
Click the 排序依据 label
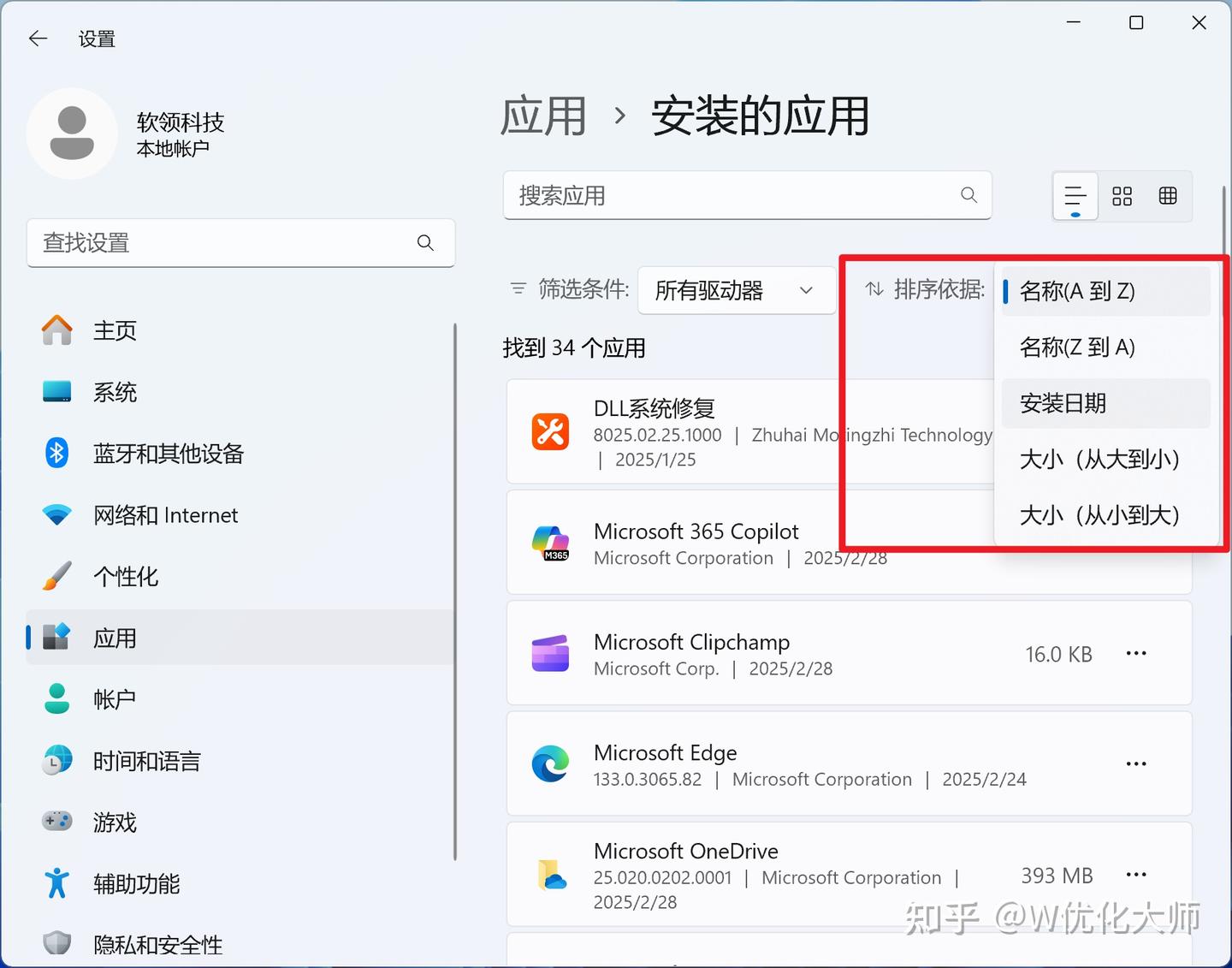click(x=939, y=289)
